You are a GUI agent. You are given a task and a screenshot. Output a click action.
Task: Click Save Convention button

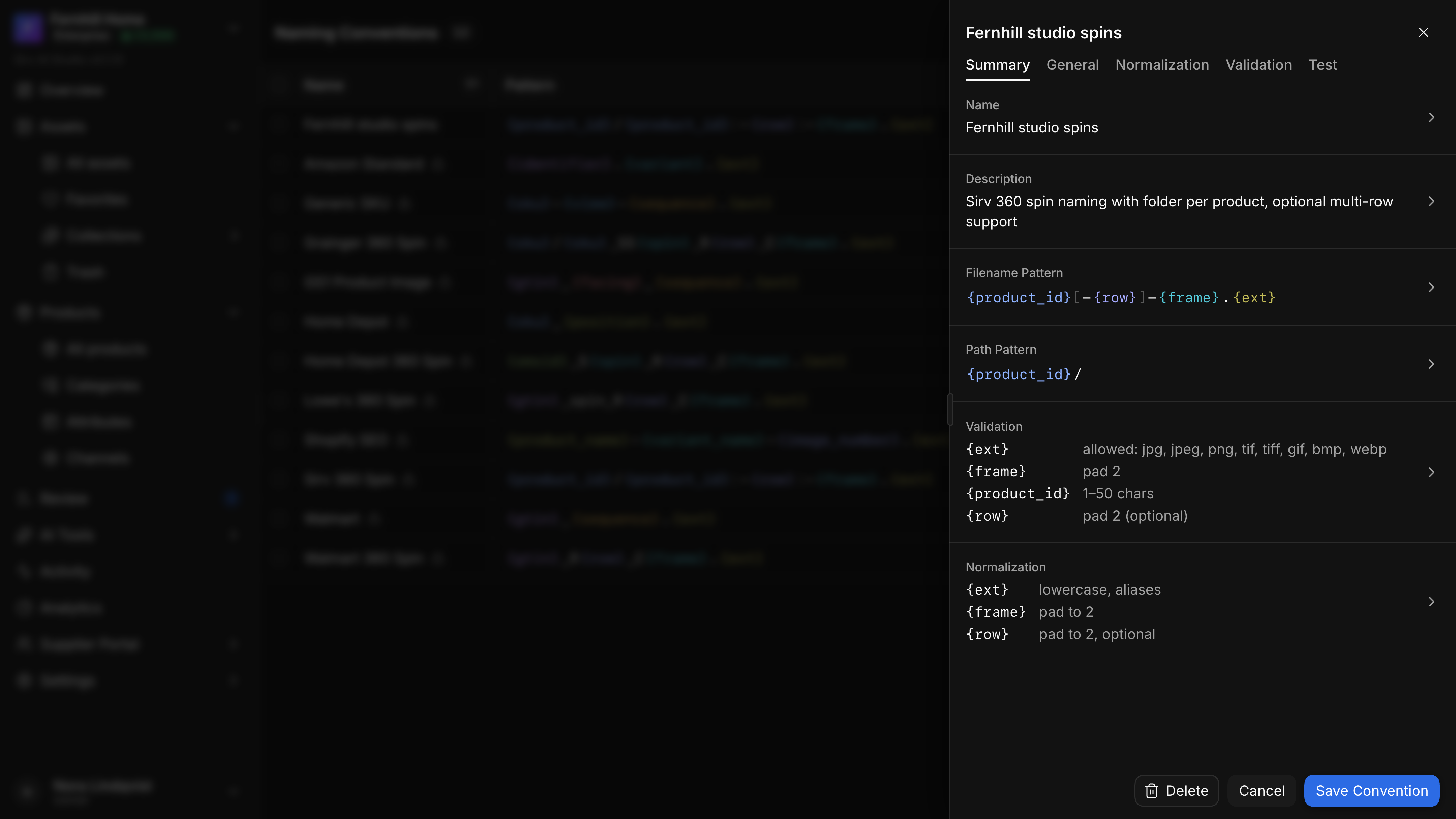pos(1372,791)
